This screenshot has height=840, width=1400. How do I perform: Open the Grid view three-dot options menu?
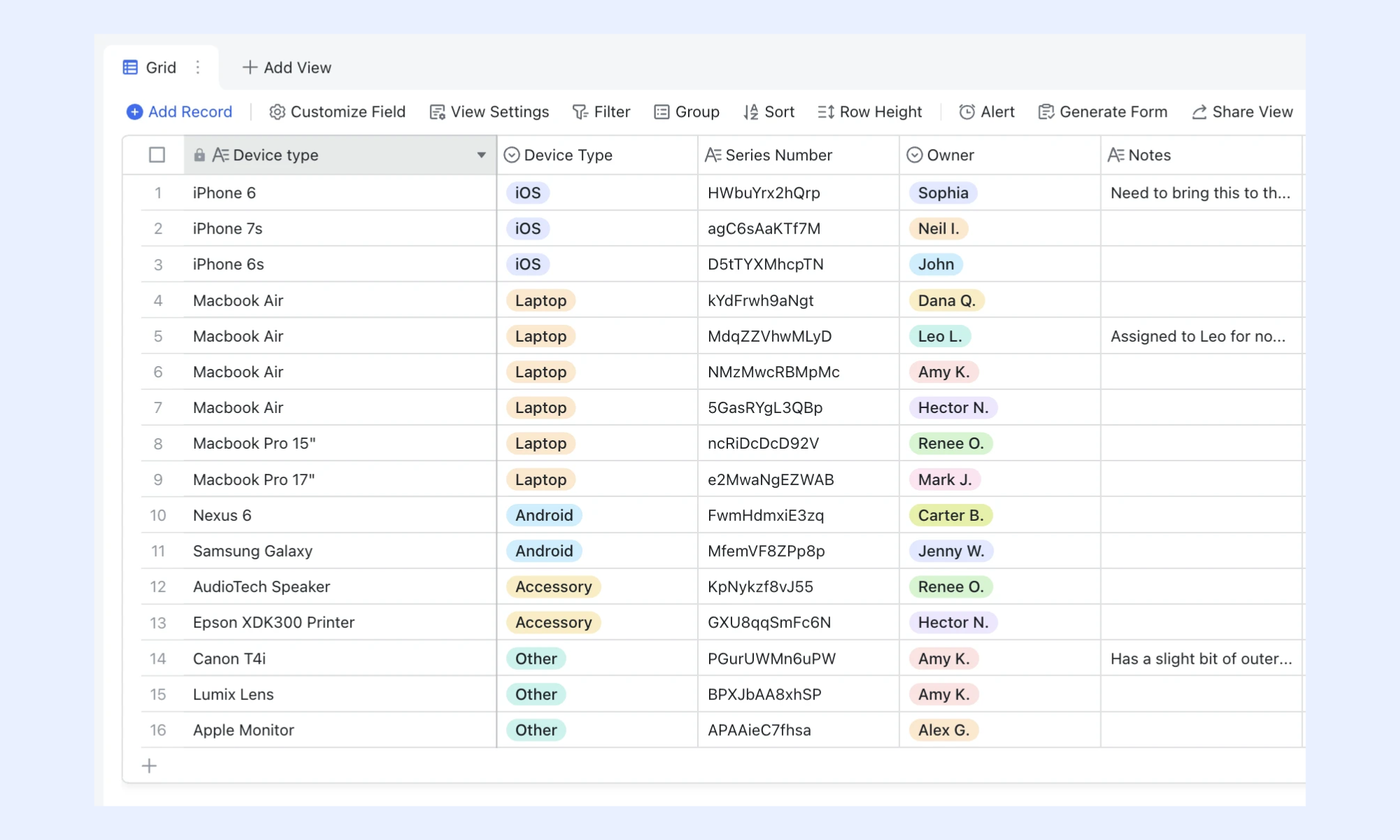tap(198, 67)
